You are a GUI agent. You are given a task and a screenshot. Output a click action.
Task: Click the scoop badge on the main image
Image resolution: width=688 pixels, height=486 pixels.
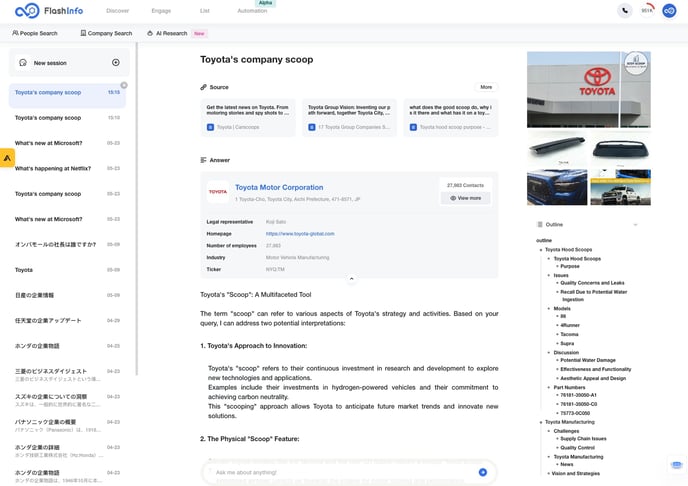pos(636,63)
